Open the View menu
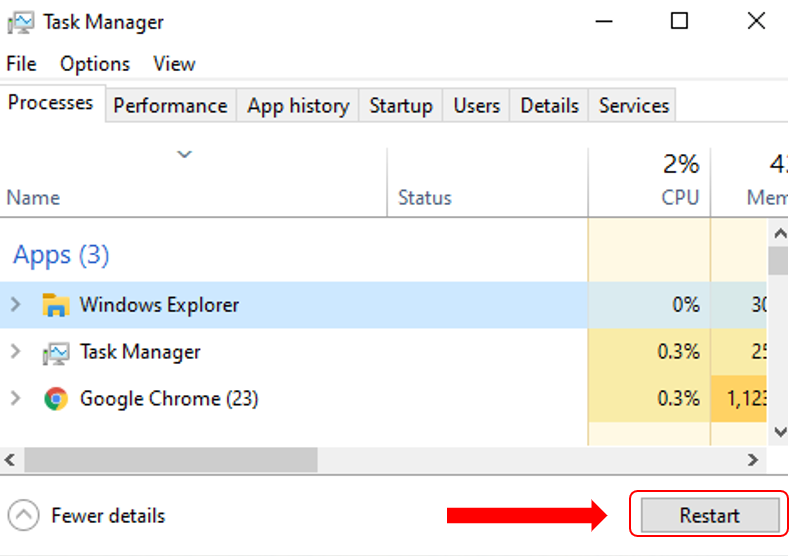This screenshot has width=789, height=556. click(x=174, y=64)
